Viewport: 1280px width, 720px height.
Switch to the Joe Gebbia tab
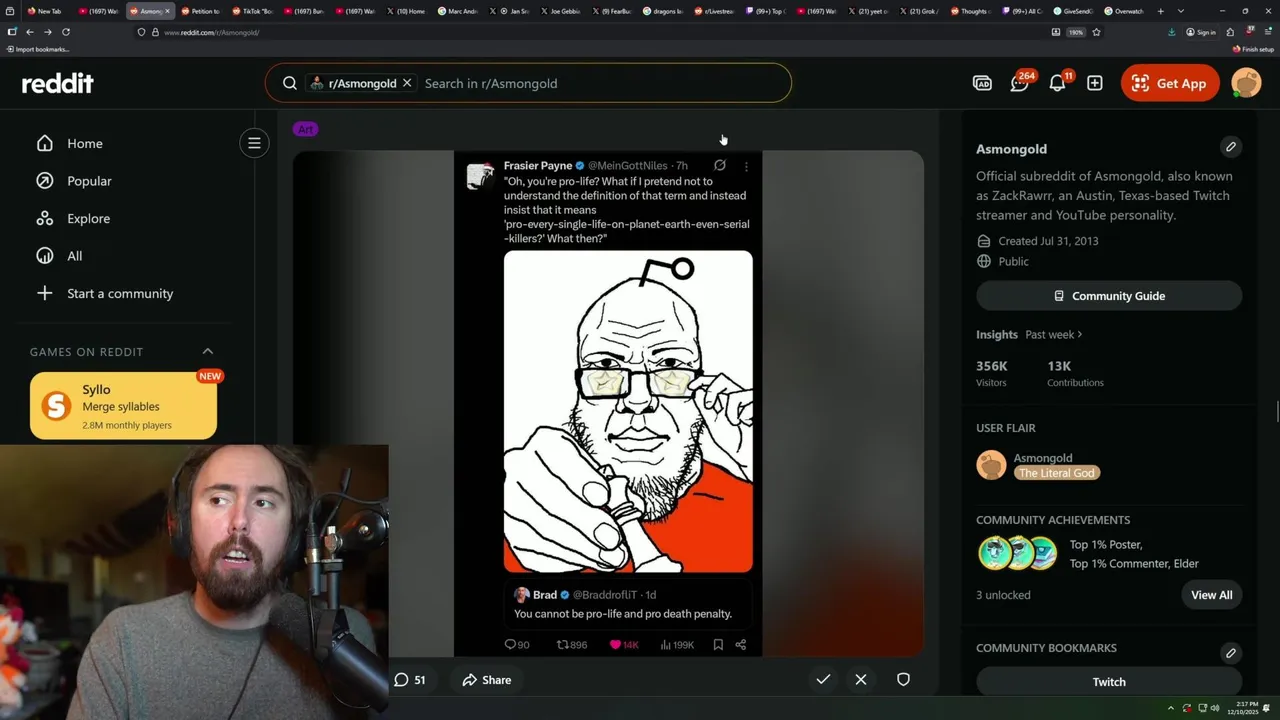point(562,11)
